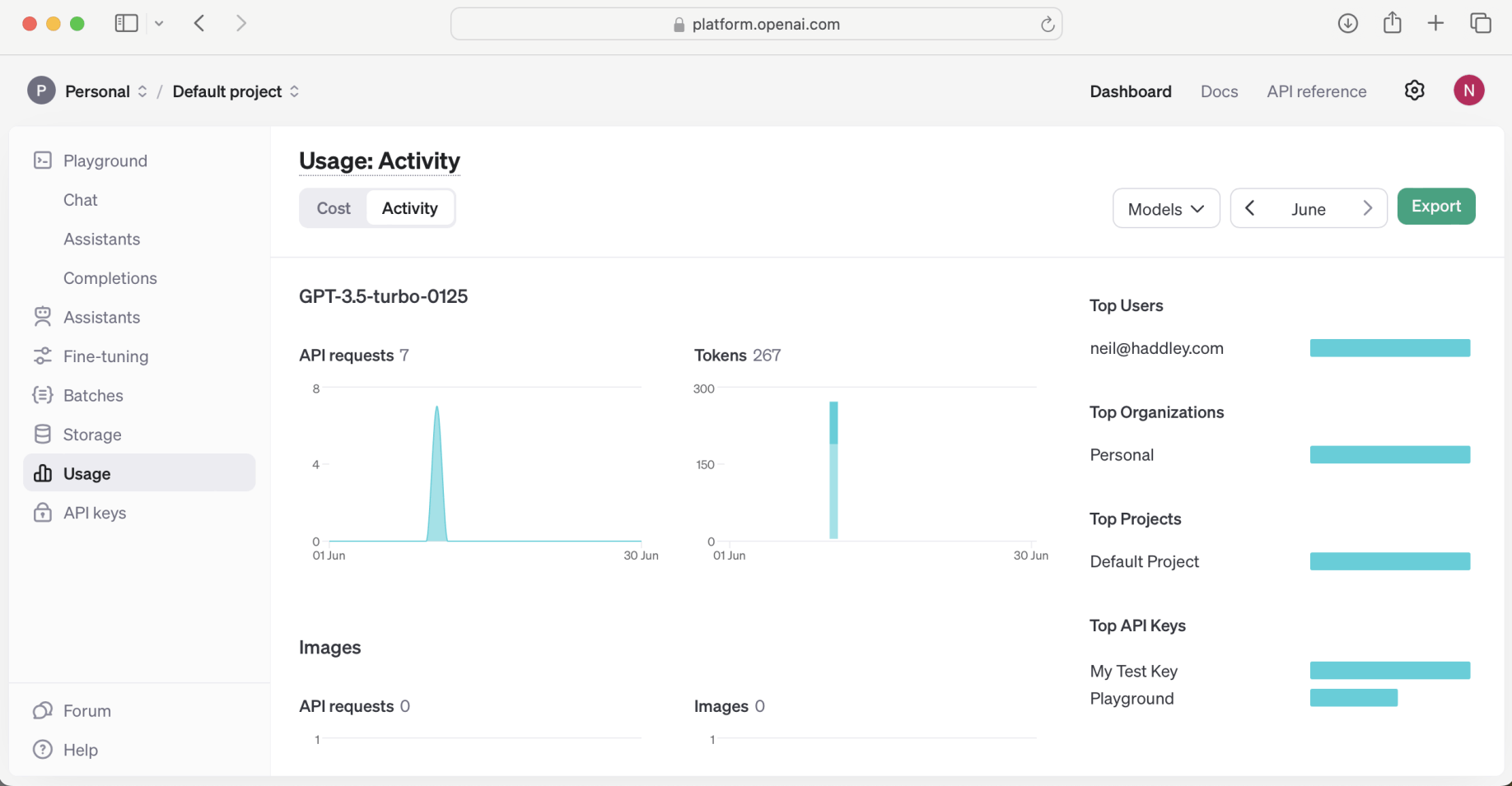
Task: Click the Assistants robot icon
Action: (43, 317)
